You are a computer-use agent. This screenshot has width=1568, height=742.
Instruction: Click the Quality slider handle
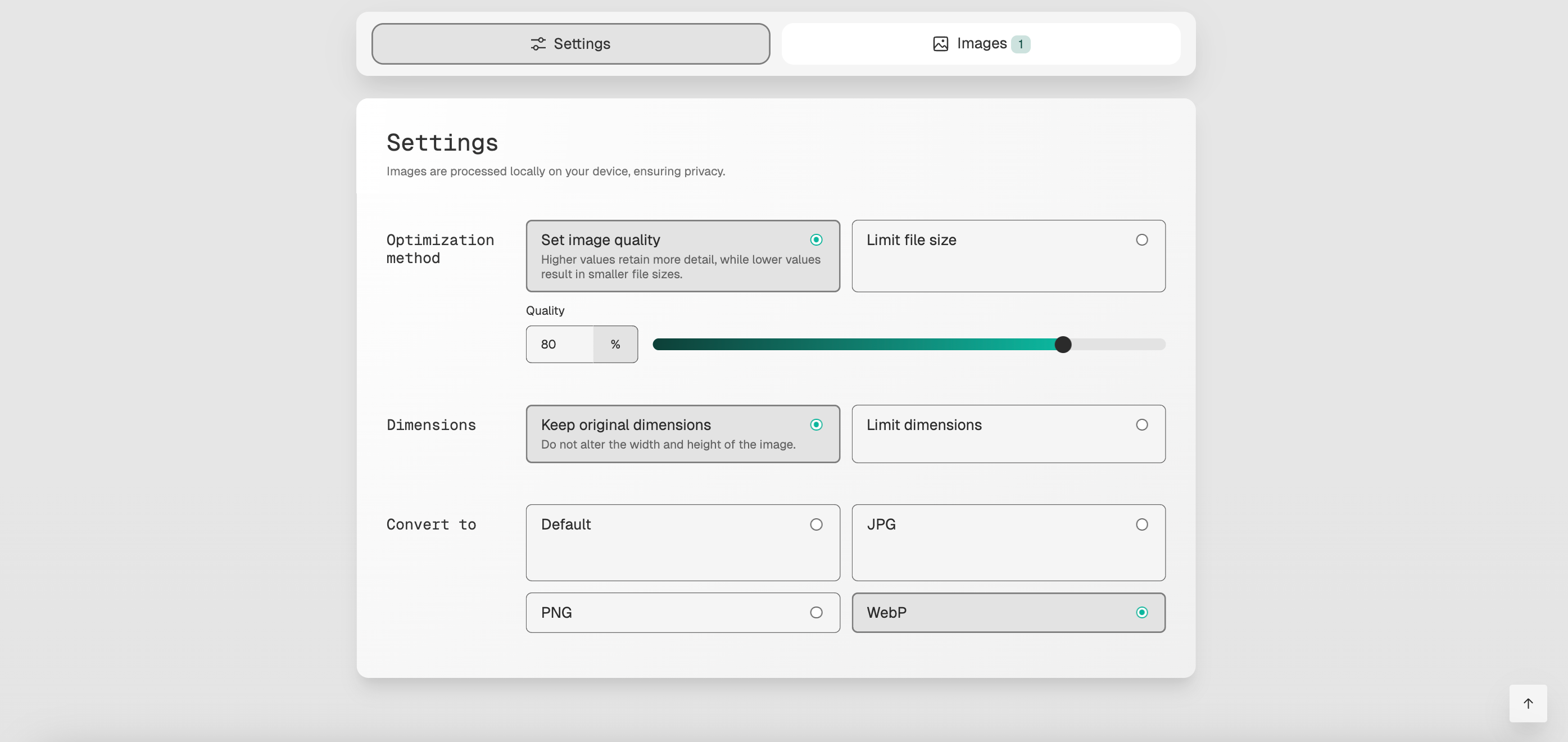tap(1062, 345)
